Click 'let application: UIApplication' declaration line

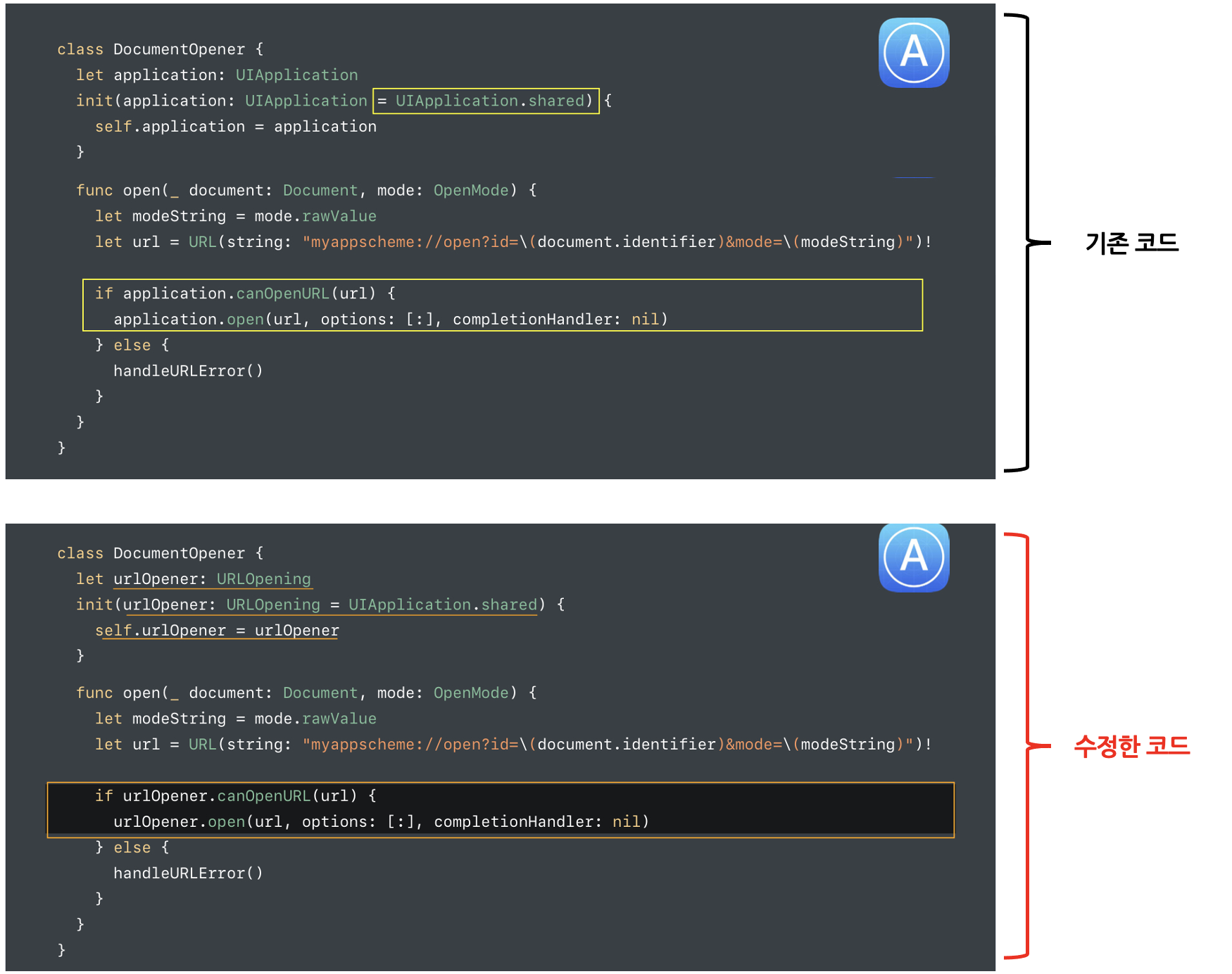pyautogui.click(x=217, y=75)
